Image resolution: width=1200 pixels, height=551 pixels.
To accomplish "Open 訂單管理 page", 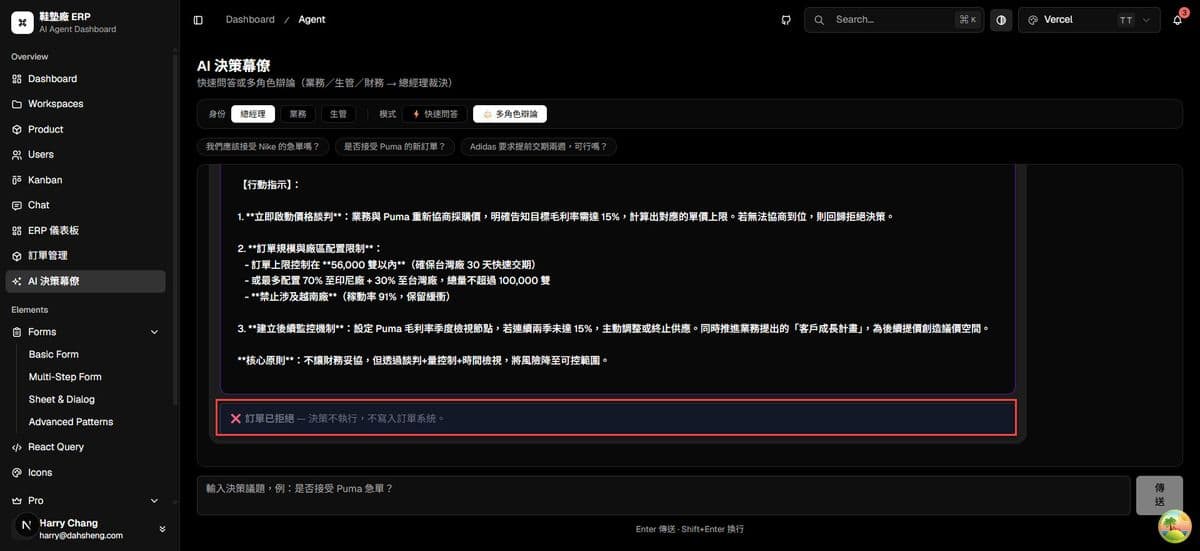I will point(85,256).
